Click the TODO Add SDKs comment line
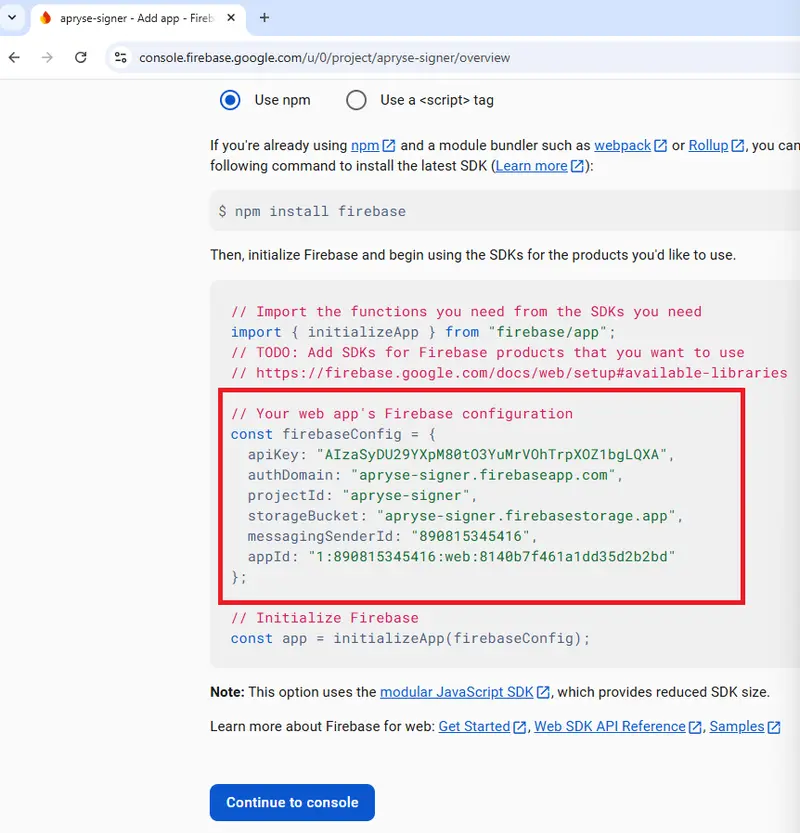 click(488, 353)
